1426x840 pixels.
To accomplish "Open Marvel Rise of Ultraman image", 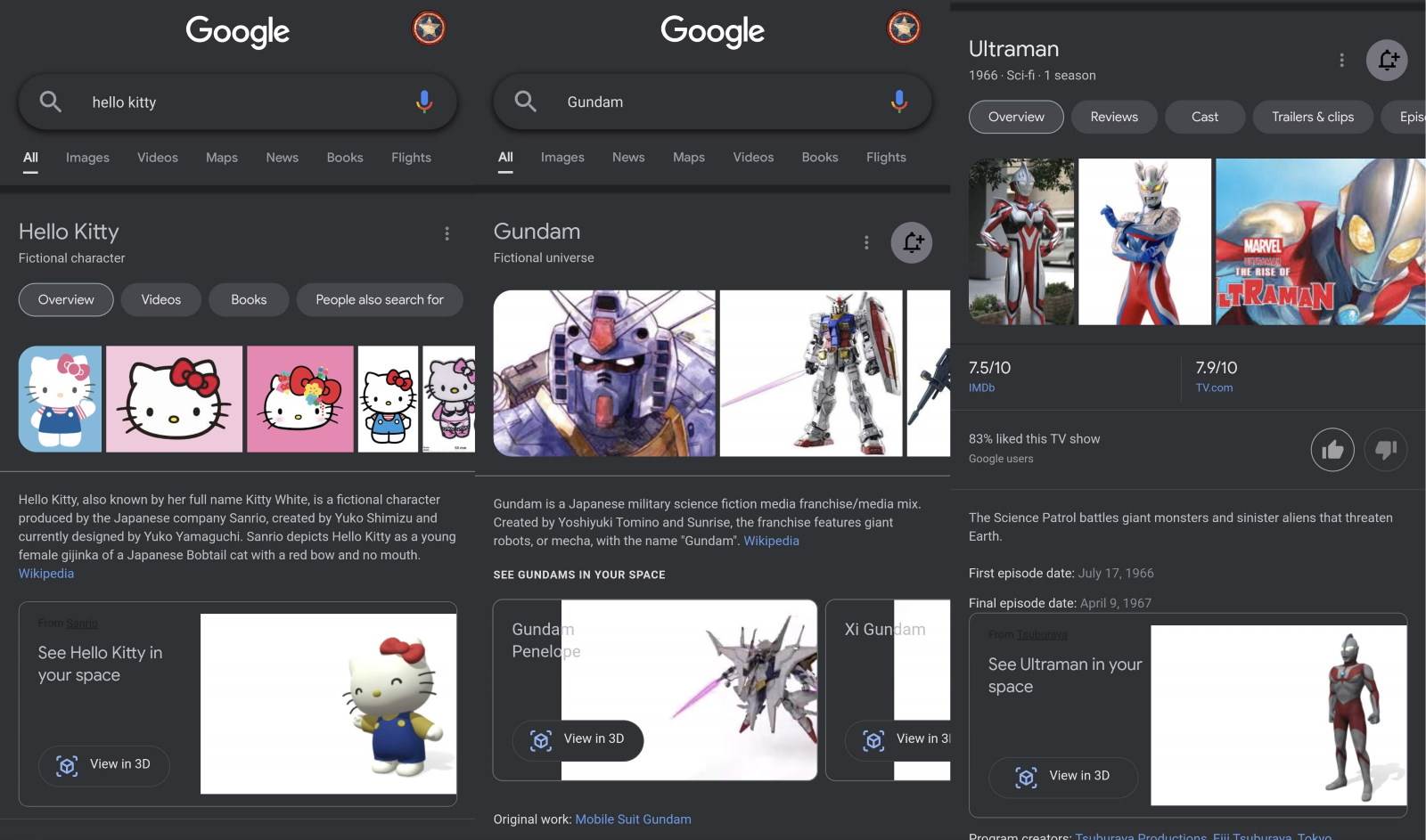I will pyautogui.click(x=1320, y=241).
